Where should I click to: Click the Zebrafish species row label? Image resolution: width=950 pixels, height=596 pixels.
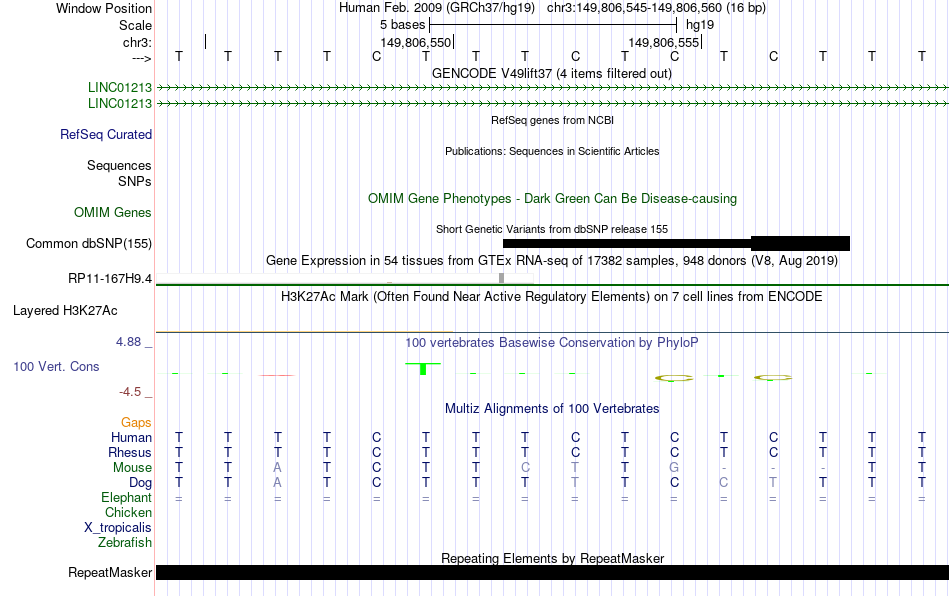pyautogui.click(x=125, y=542)
